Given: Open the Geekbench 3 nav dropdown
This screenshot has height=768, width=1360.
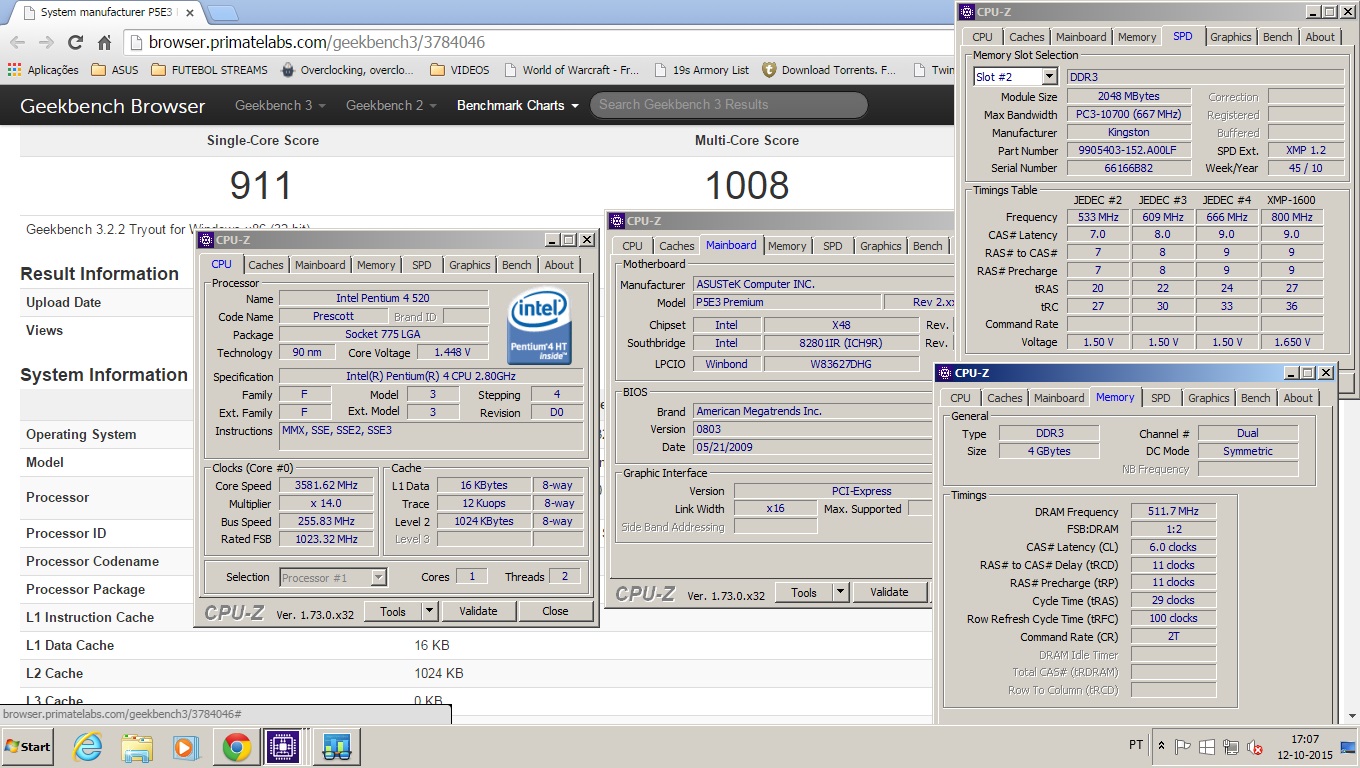Looking at the screenshot, I should pos(280,105).
